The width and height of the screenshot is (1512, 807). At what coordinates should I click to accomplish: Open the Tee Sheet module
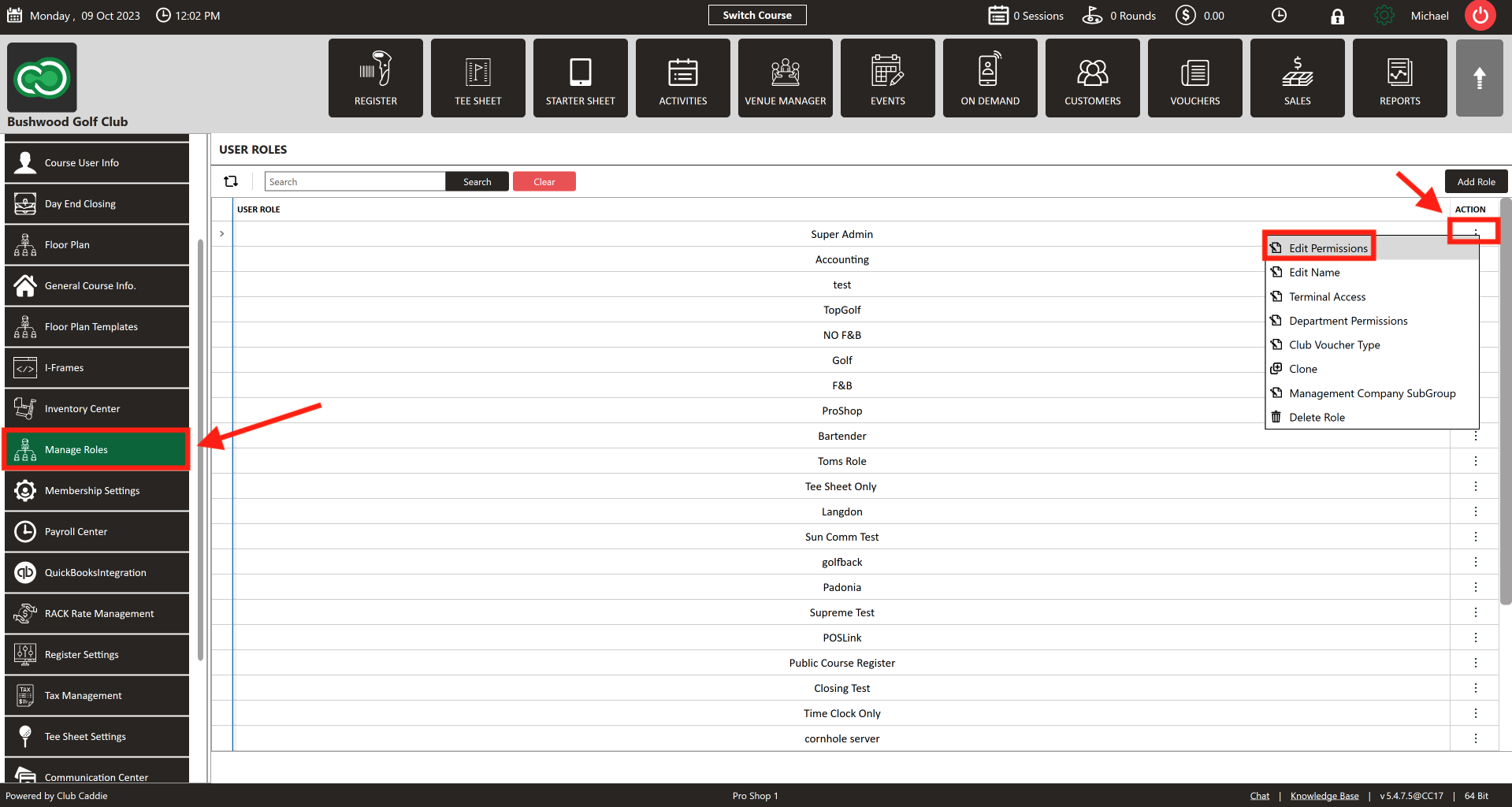point(478,78)
